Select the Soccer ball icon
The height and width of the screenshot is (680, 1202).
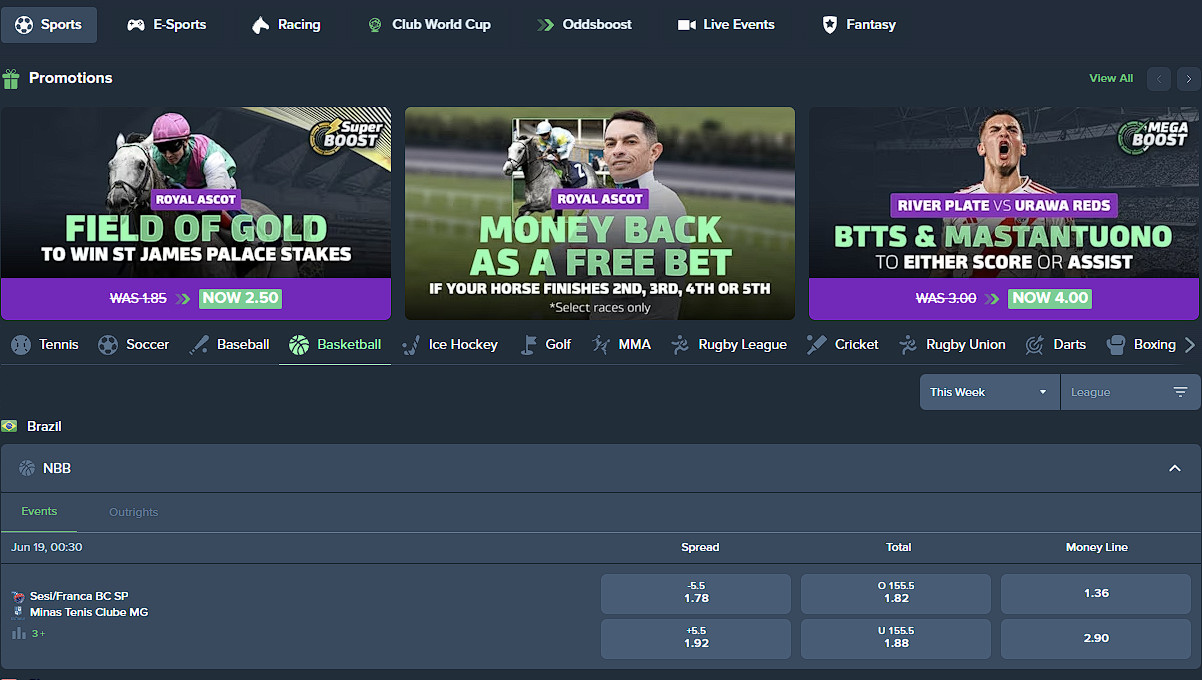[x=108, y=345]
